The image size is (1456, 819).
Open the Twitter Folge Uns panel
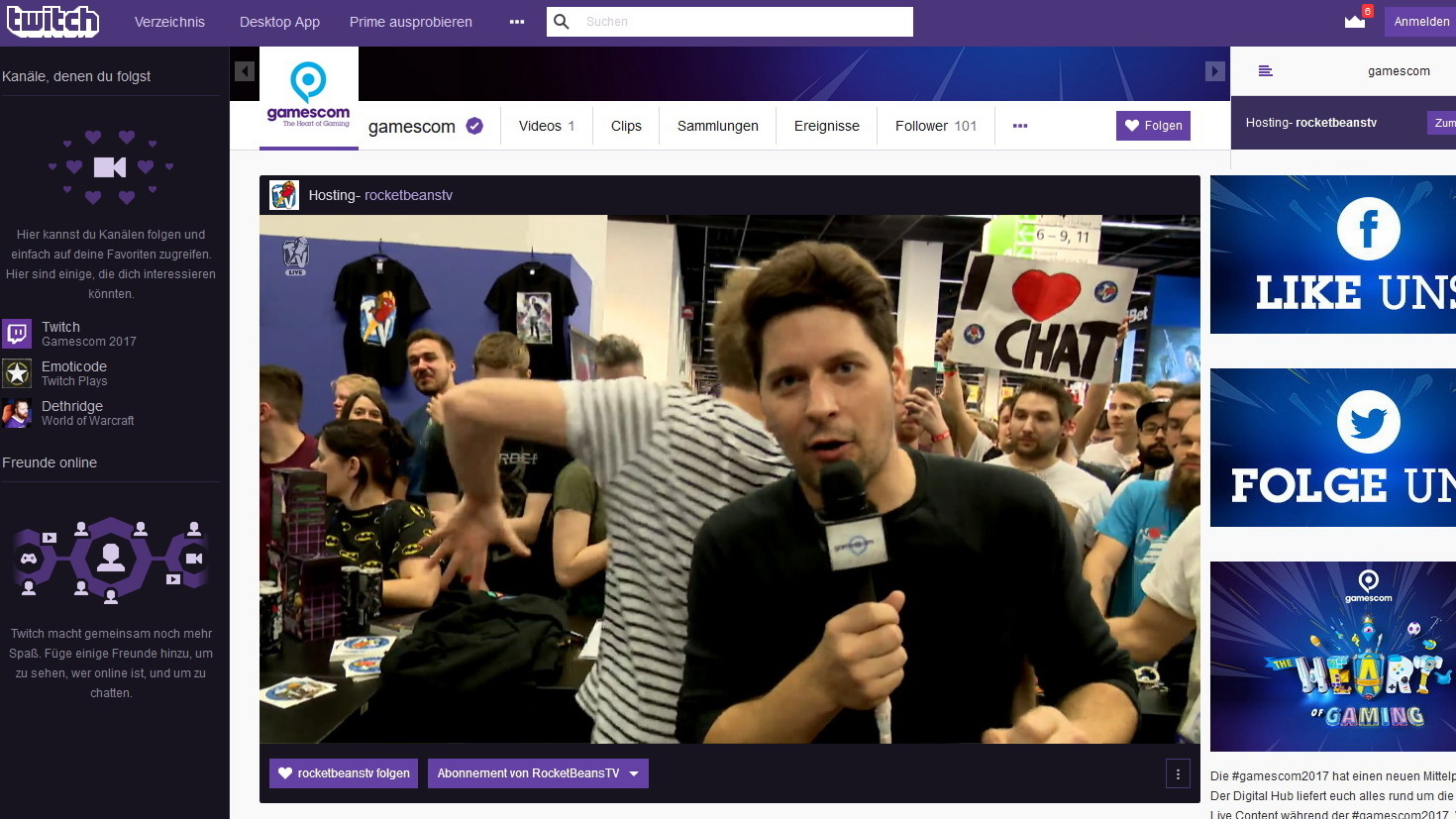[x=1333, y=448]
